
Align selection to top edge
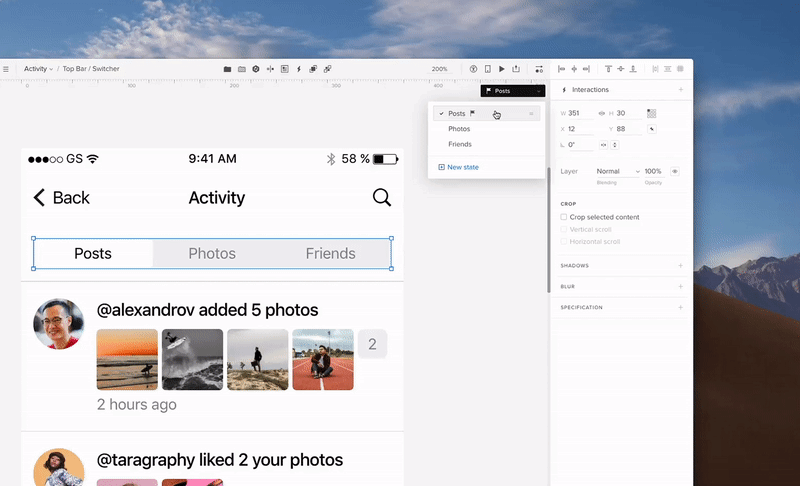608,69
